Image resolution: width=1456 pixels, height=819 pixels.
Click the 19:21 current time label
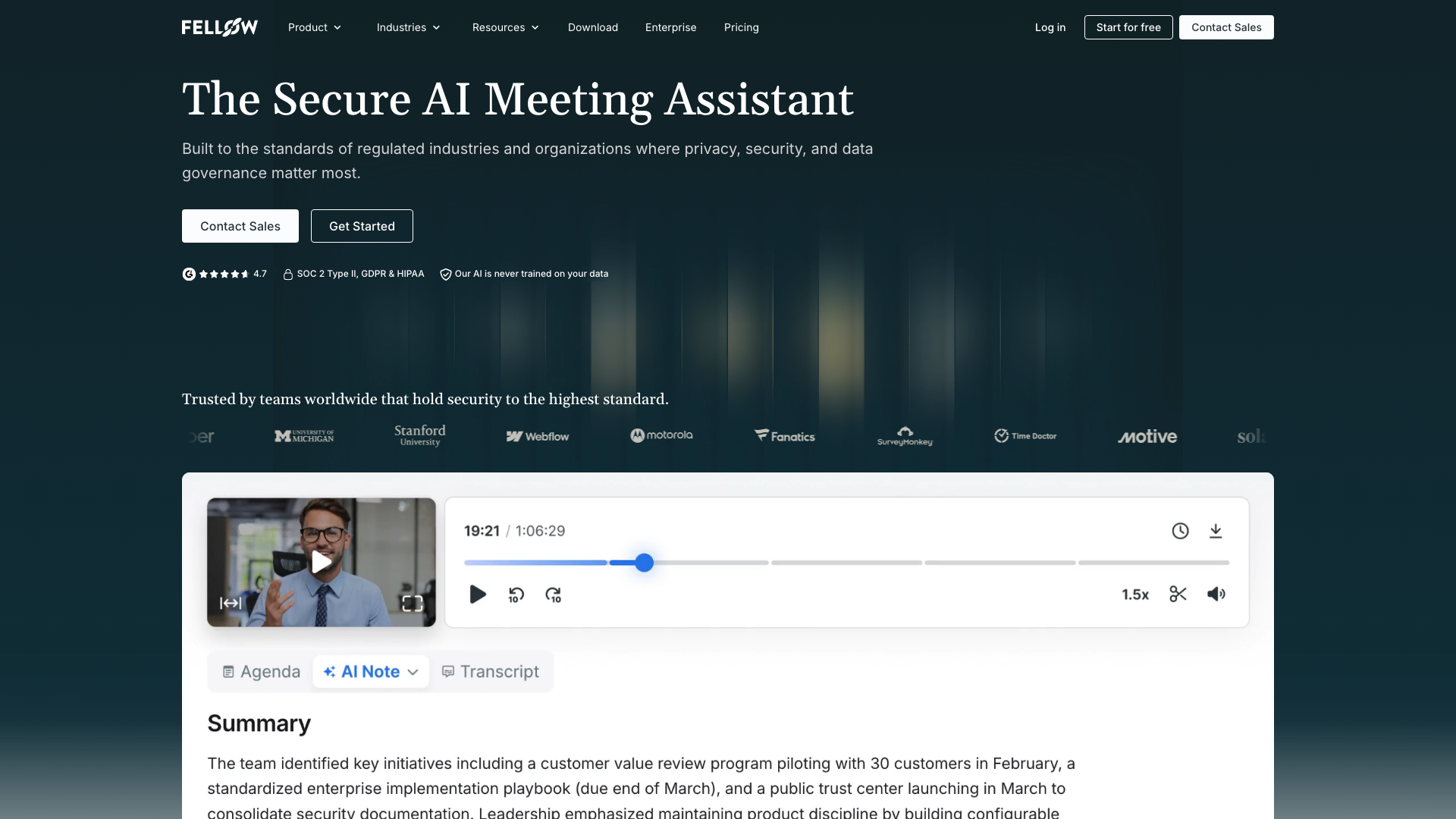tap(482, 531)
